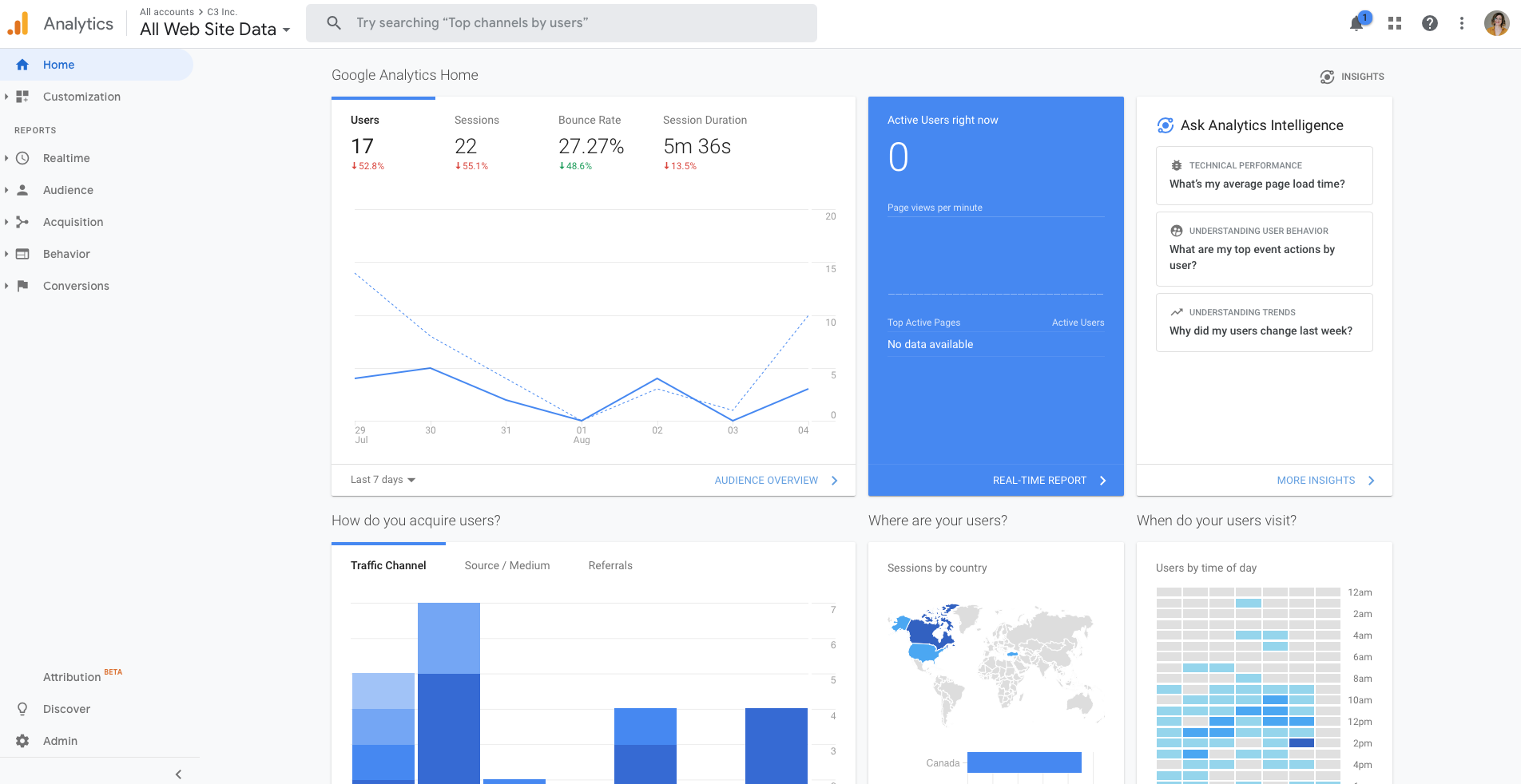Open the Last 7 days dropdown

[x=383, y=480]
